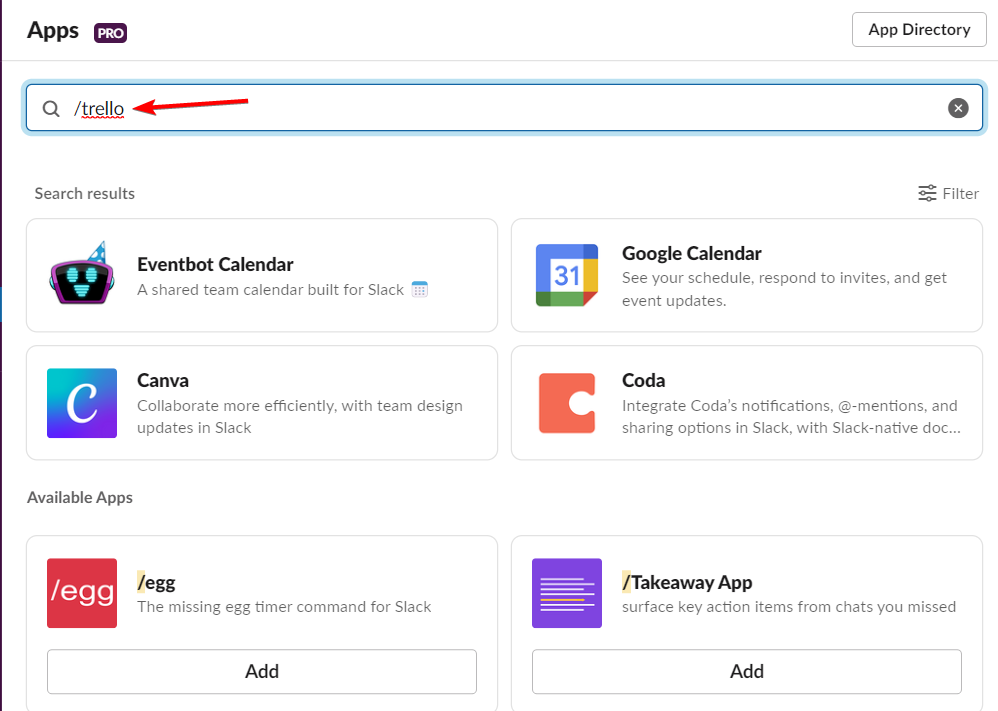
Task: Click the Google Calendar 31 icon
Action: [566, 275]
